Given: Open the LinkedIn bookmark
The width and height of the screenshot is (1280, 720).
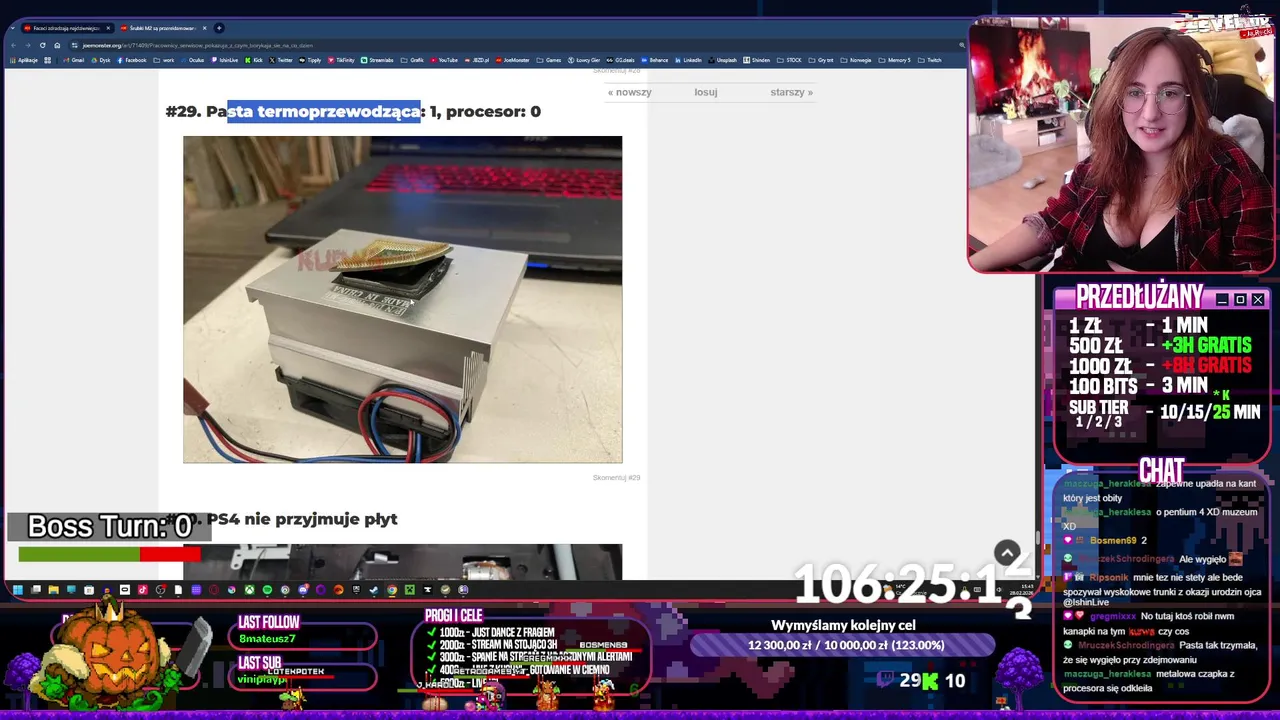Looking at the screenshot, I should [x=688, y=60].
